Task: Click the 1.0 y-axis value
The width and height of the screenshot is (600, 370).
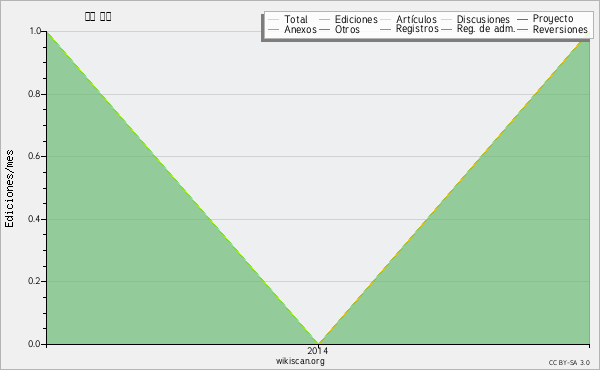Action: point(35,31)
